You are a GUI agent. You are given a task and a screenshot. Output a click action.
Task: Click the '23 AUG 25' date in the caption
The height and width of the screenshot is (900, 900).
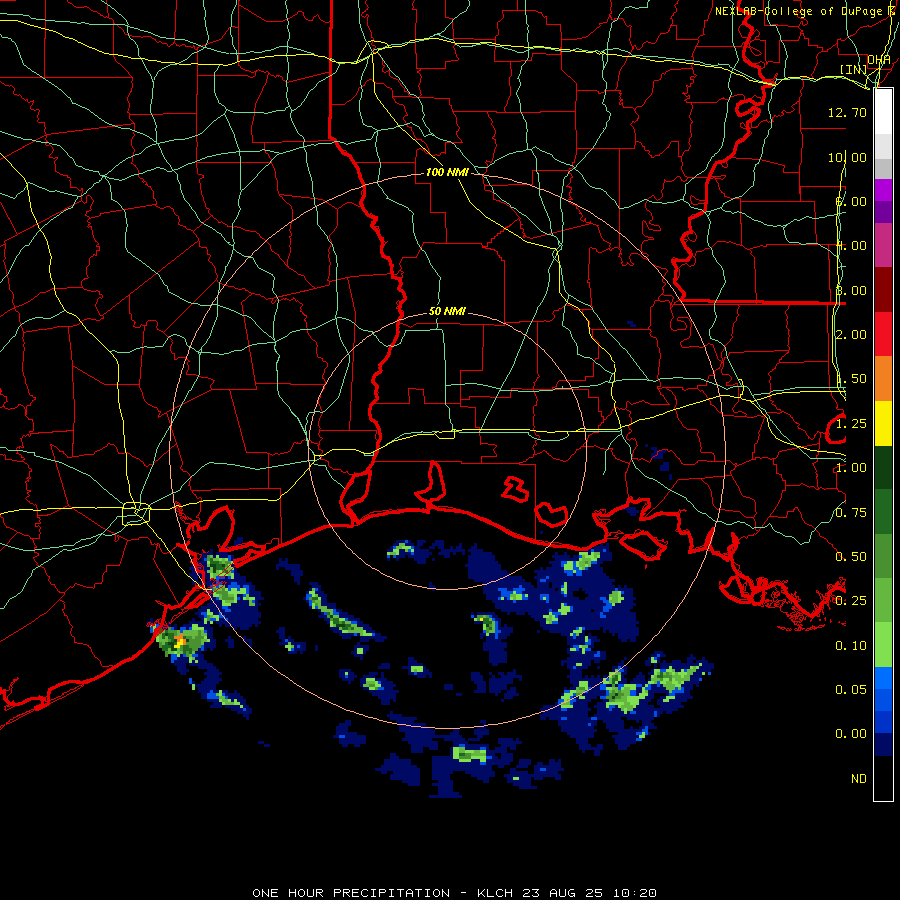click(x=563, y=893)
